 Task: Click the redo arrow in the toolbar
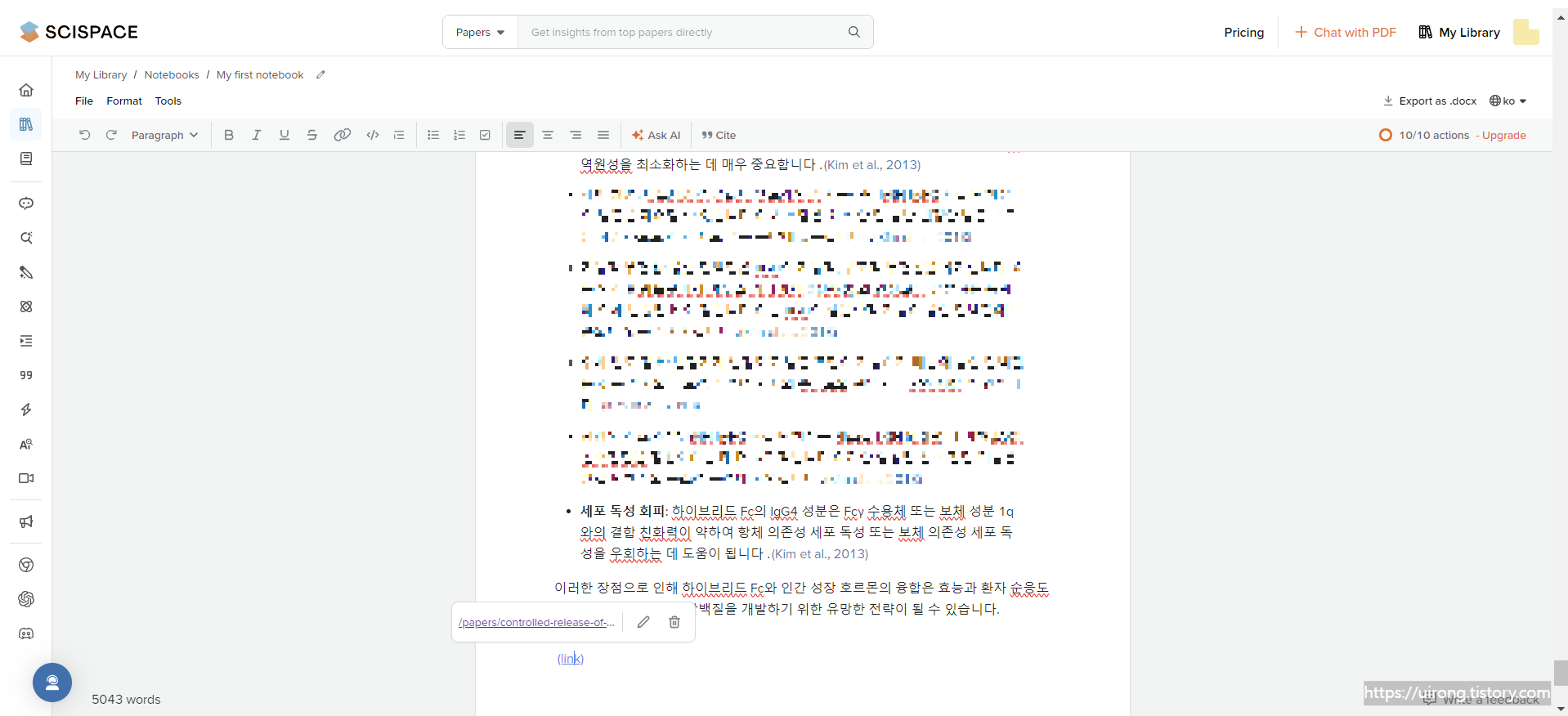pyautogui.click(x=111, y=135)
